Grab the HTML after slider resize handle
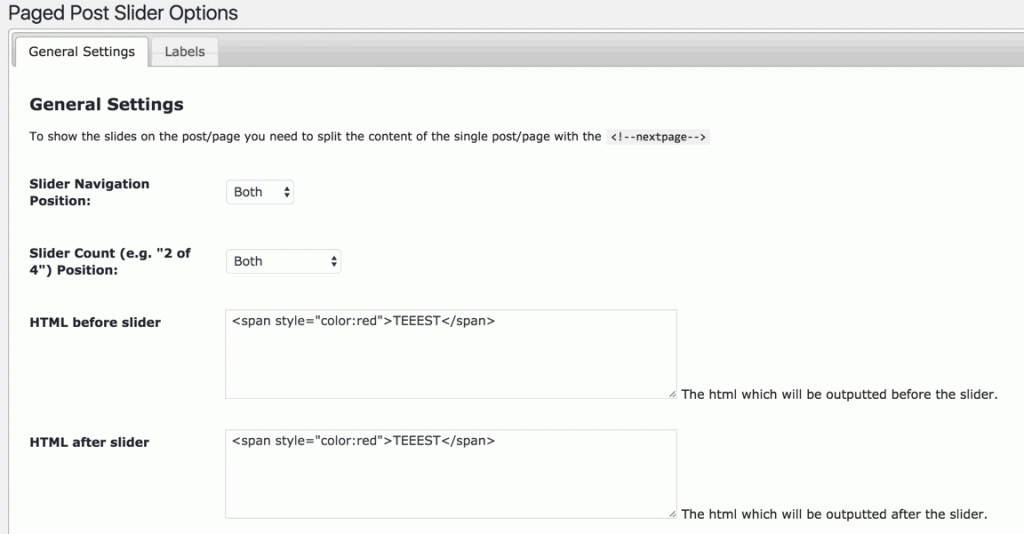The width and height of the screenshot is (1024, 534). pyautogui.click(x=672, y=514)
